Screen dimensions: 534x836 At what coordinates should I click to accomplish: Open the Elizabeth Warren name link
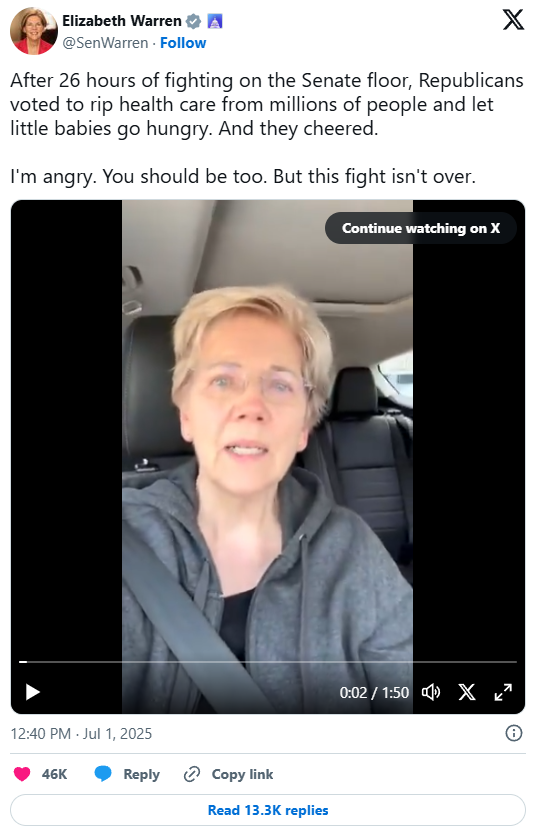[122, 21]
